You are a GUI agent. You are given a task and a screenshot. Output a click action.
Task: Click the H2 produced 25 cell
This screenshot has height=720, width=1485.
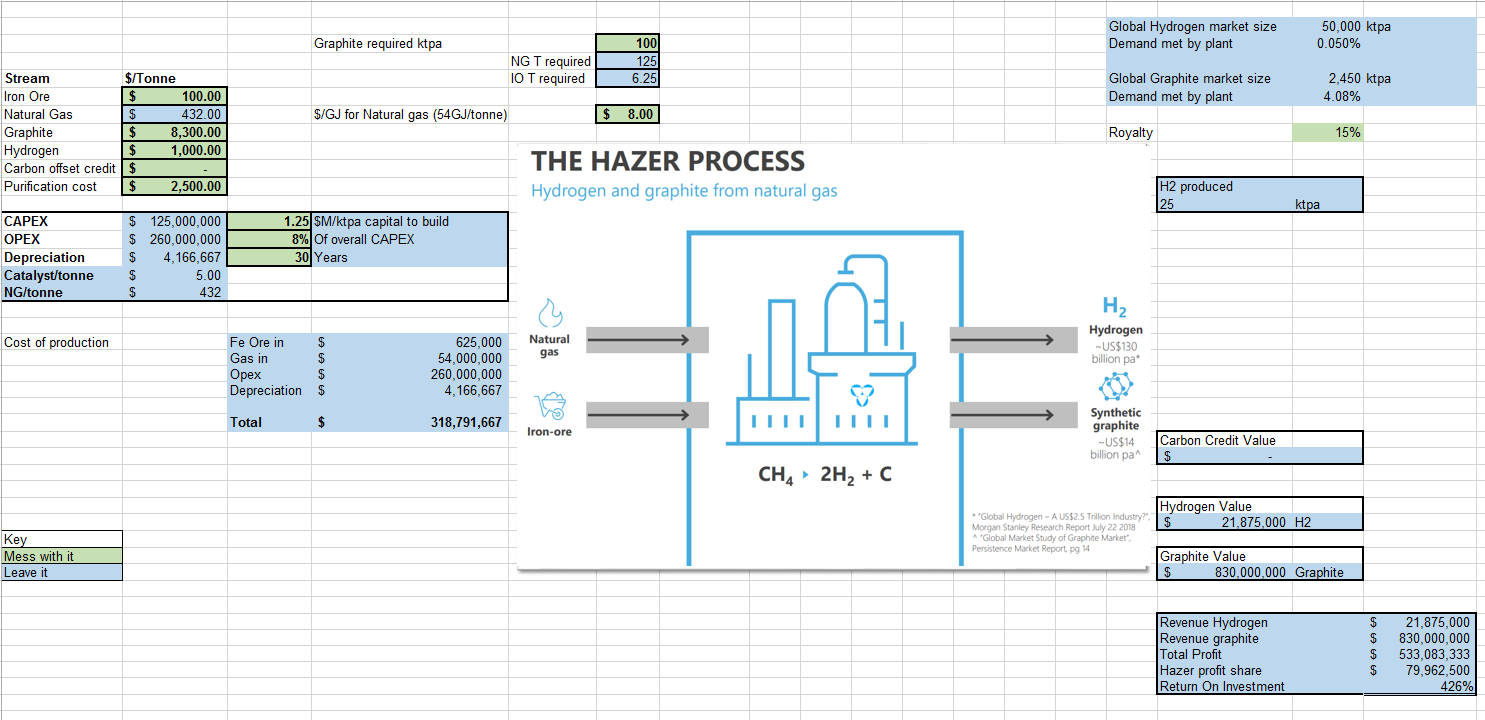pyautogui.click(x=1224, y=204)
